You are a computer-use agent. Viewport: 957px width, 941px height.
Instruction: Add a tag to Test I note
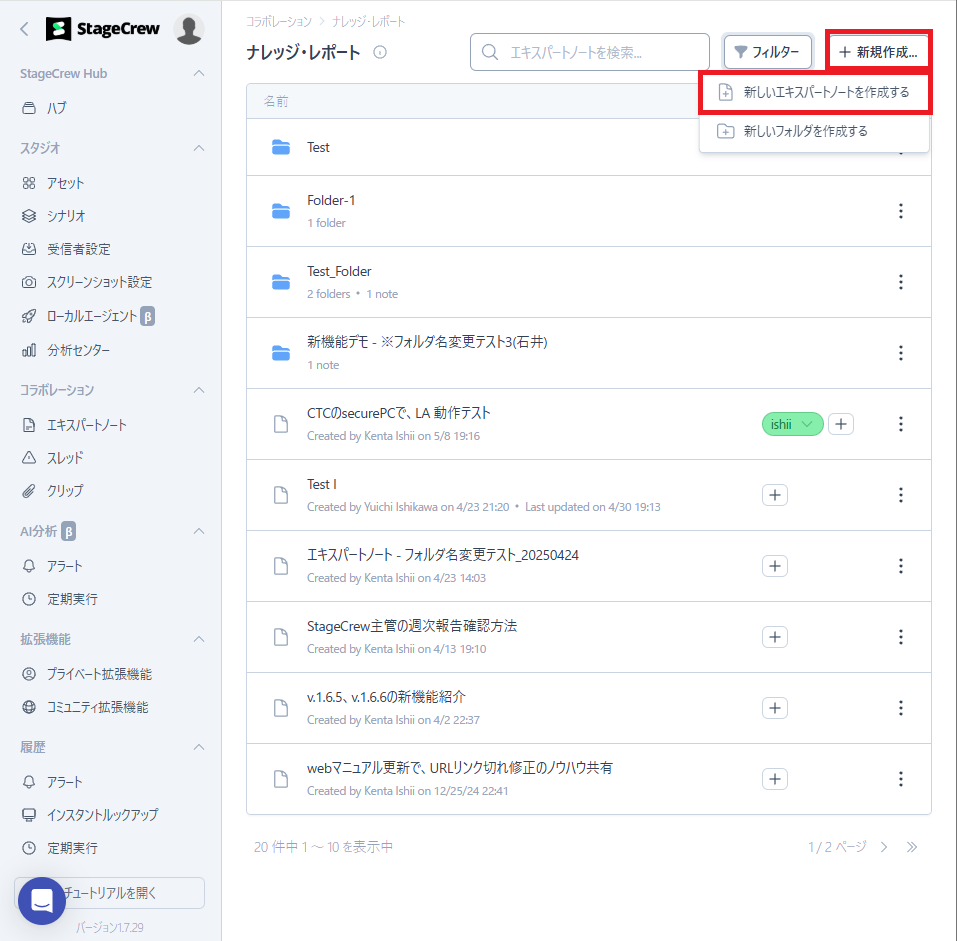[x=775, y=495]
